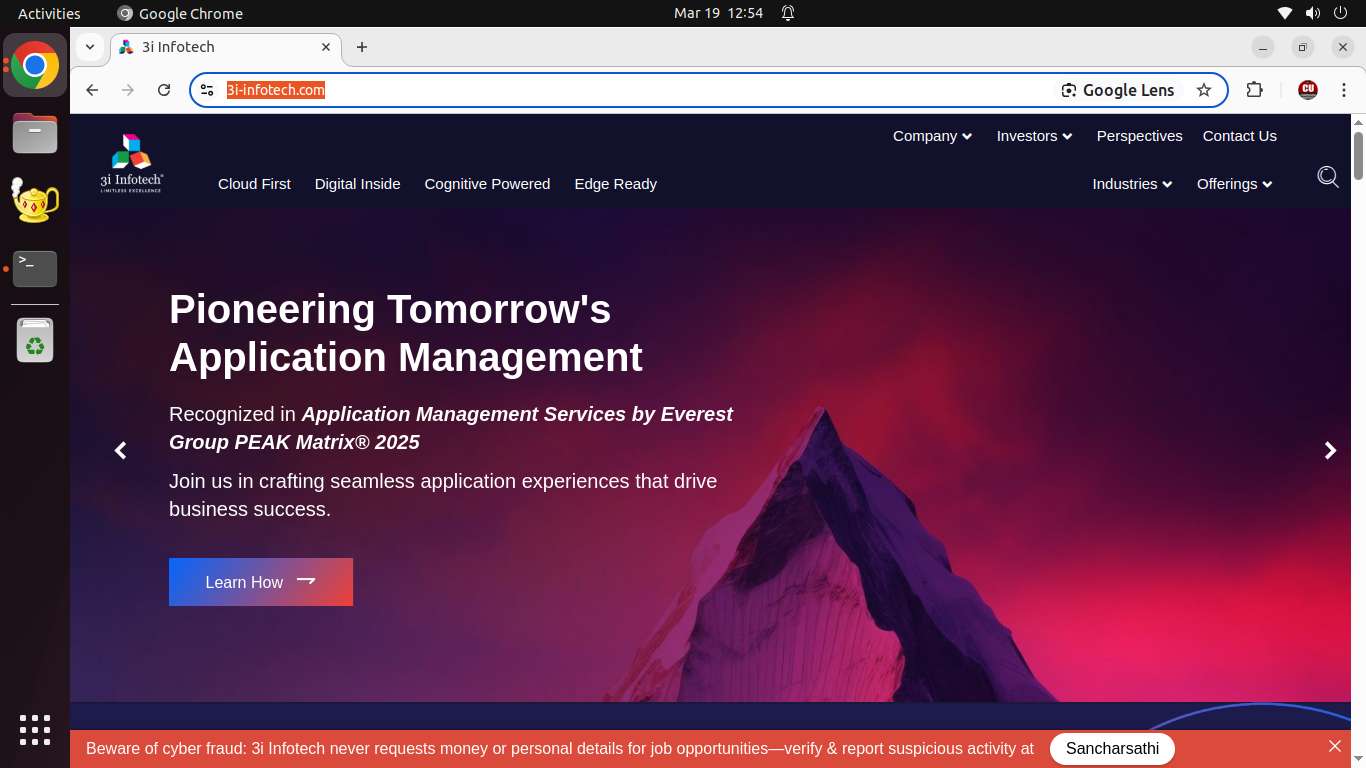Open the volume indicator
The height and width of the screenshot is (768, 1366).
coord(1312,13)
